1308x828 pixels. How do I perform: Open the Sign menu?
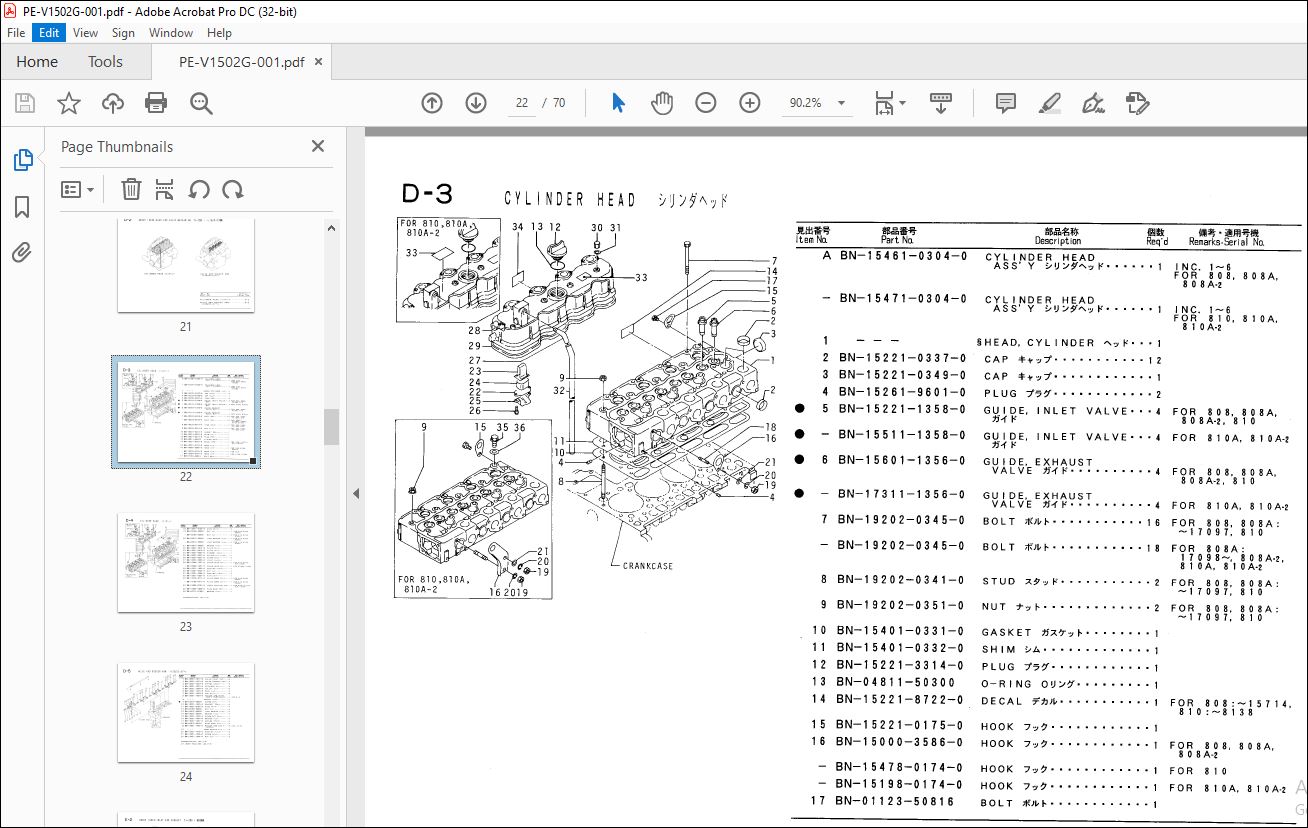[123, 33]
